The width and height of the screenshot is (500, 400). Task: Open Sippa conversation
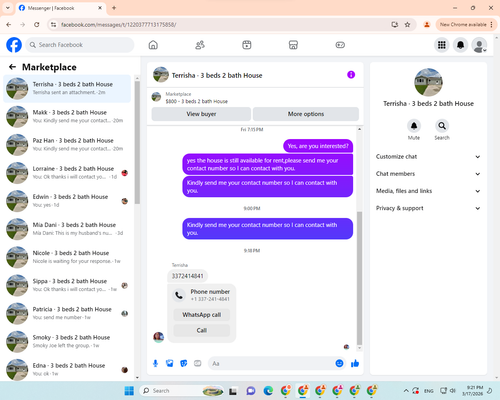point(67,285)
